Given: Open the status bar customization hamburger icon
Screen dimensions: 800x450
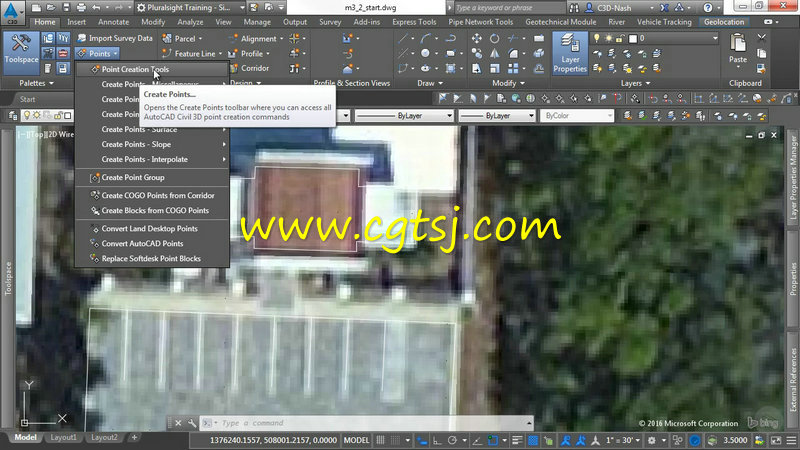Looking at the screenshot, I should click(x=791, y=440).
